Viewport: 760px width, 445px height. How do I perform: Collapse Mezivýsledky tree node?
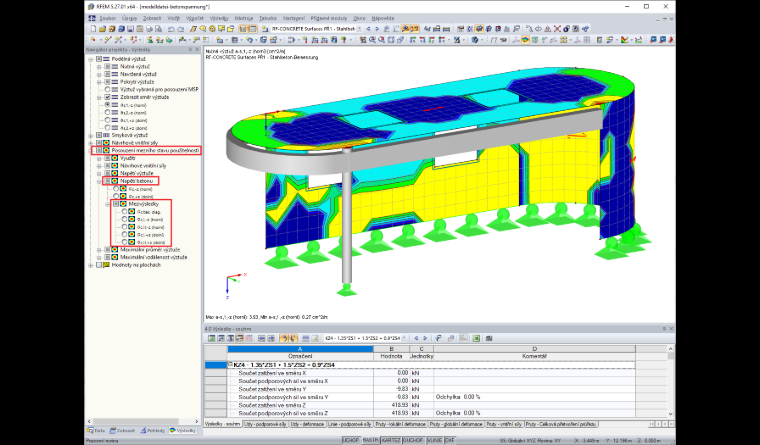coord(108,204)
